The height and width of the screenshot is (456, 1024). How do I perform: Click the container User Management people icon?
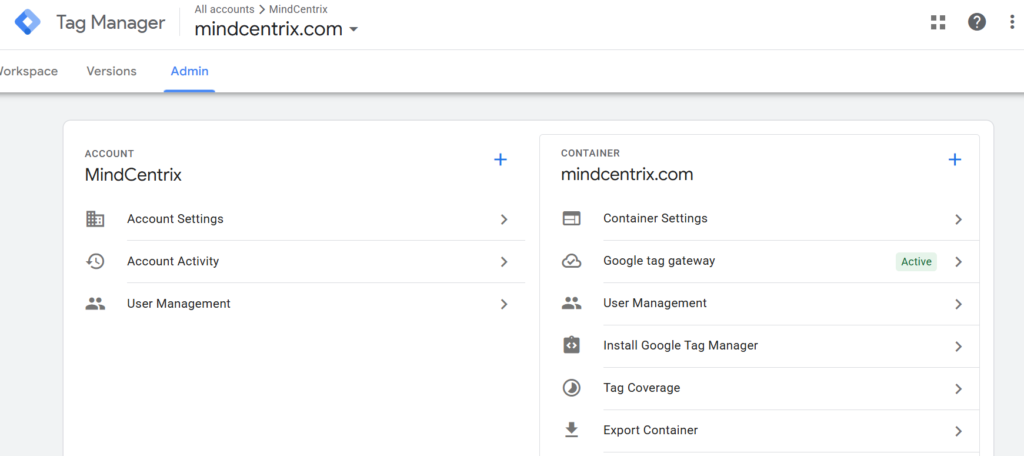click(571, 303)
